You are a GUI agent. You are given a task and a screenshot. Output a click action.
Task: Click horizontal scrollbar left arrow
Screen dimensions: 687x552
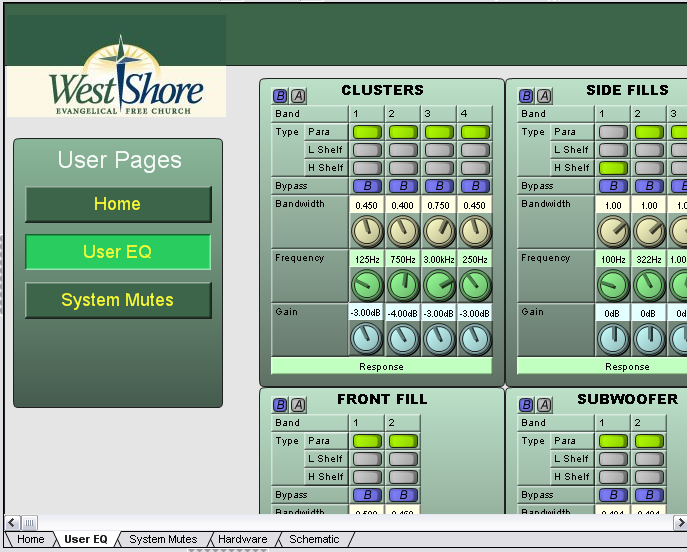click(x=11, y=522)
